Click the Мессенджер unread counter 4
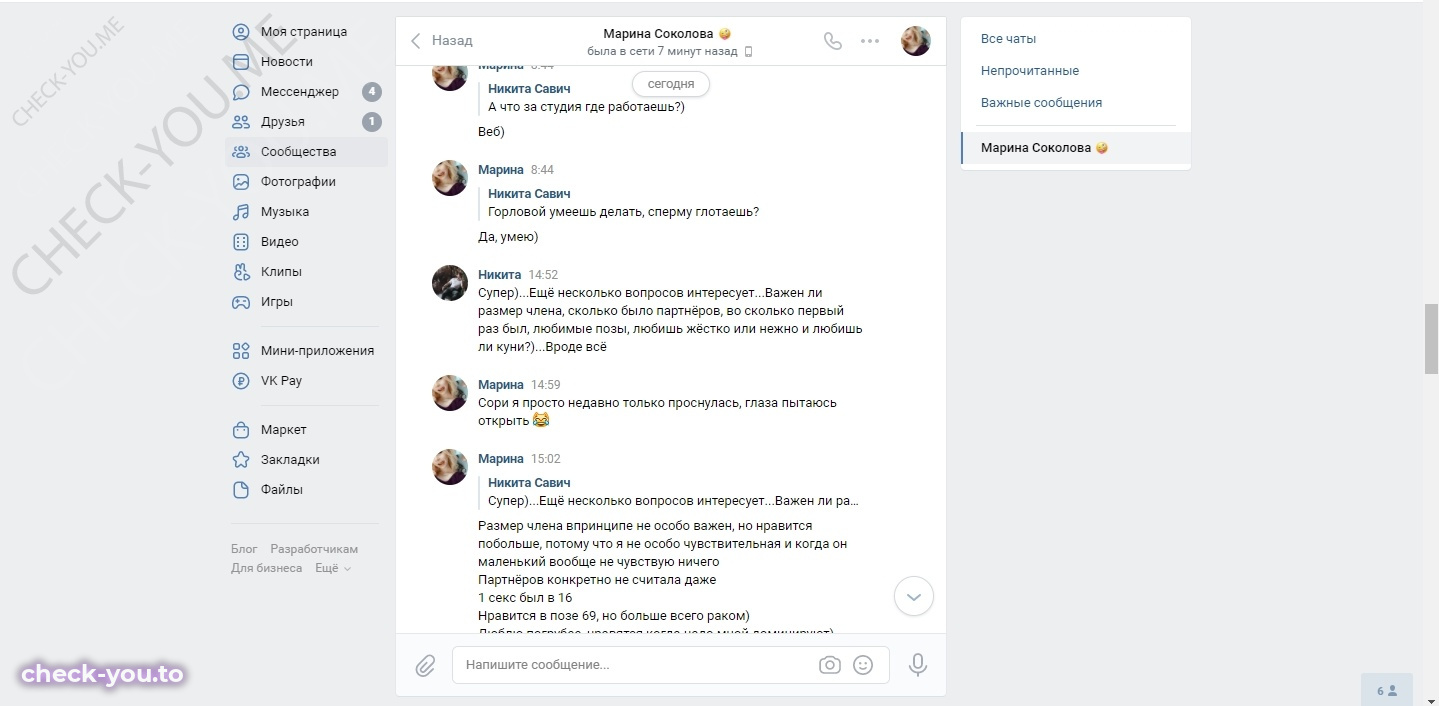1439x706 pixels. [372, 92]
